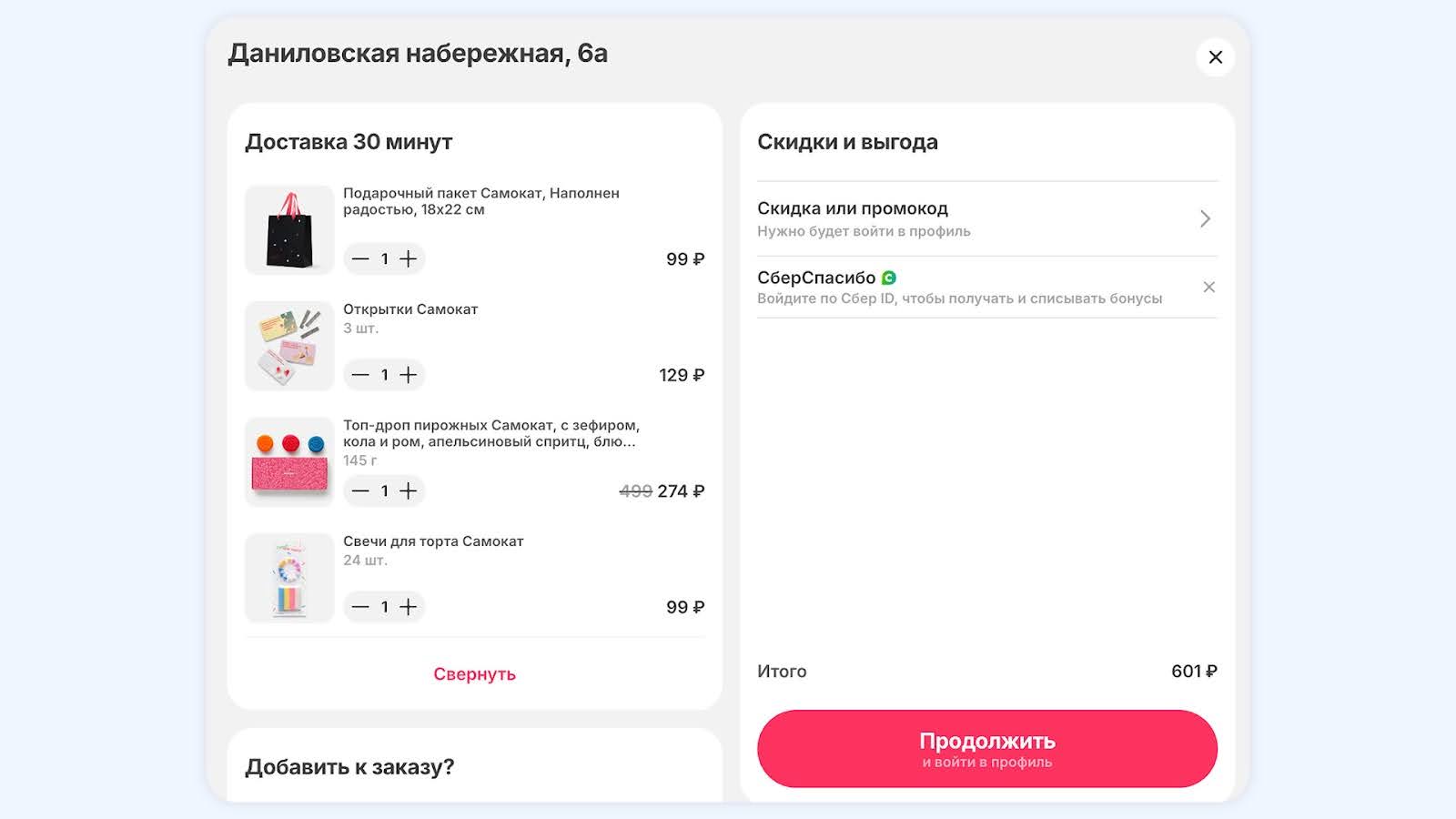1456x819 pixels.
Task: Increase gift bag quantity with plus
Action: tap(409, 259)
